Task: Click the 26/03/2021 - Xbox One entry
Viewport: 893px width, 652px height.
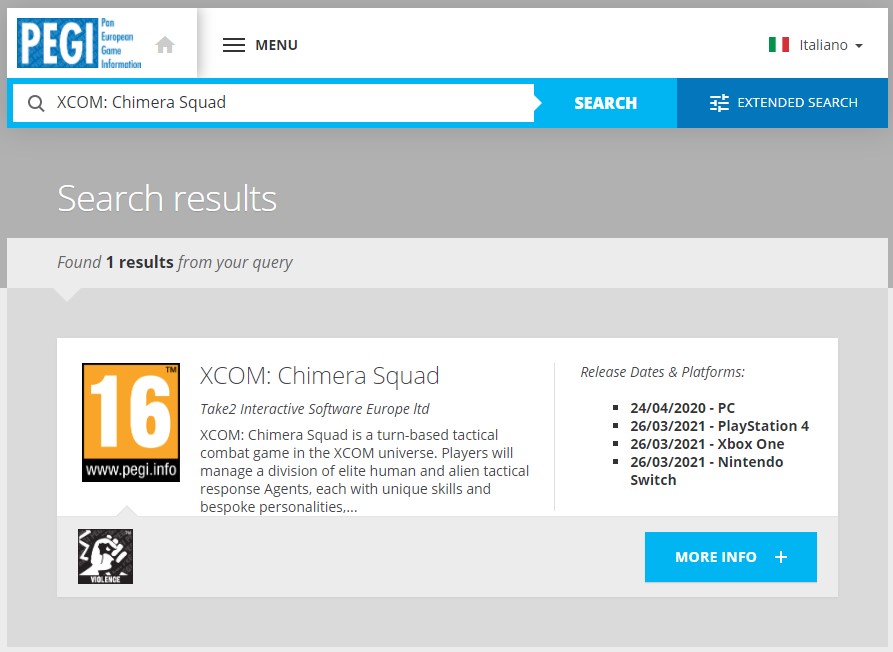Action: click(x=707, y=444)
